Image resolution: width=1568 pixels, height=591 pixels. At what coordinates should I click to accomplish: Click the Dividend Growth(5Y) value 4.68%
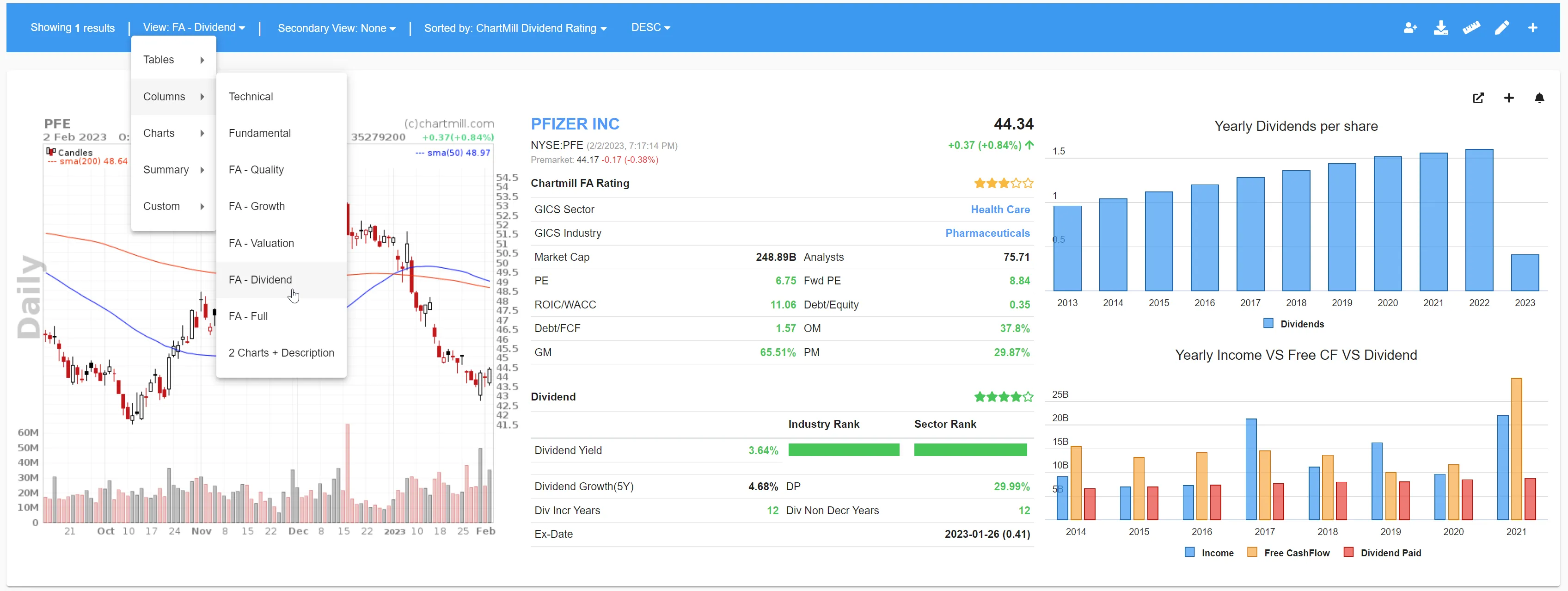(763, 486)
